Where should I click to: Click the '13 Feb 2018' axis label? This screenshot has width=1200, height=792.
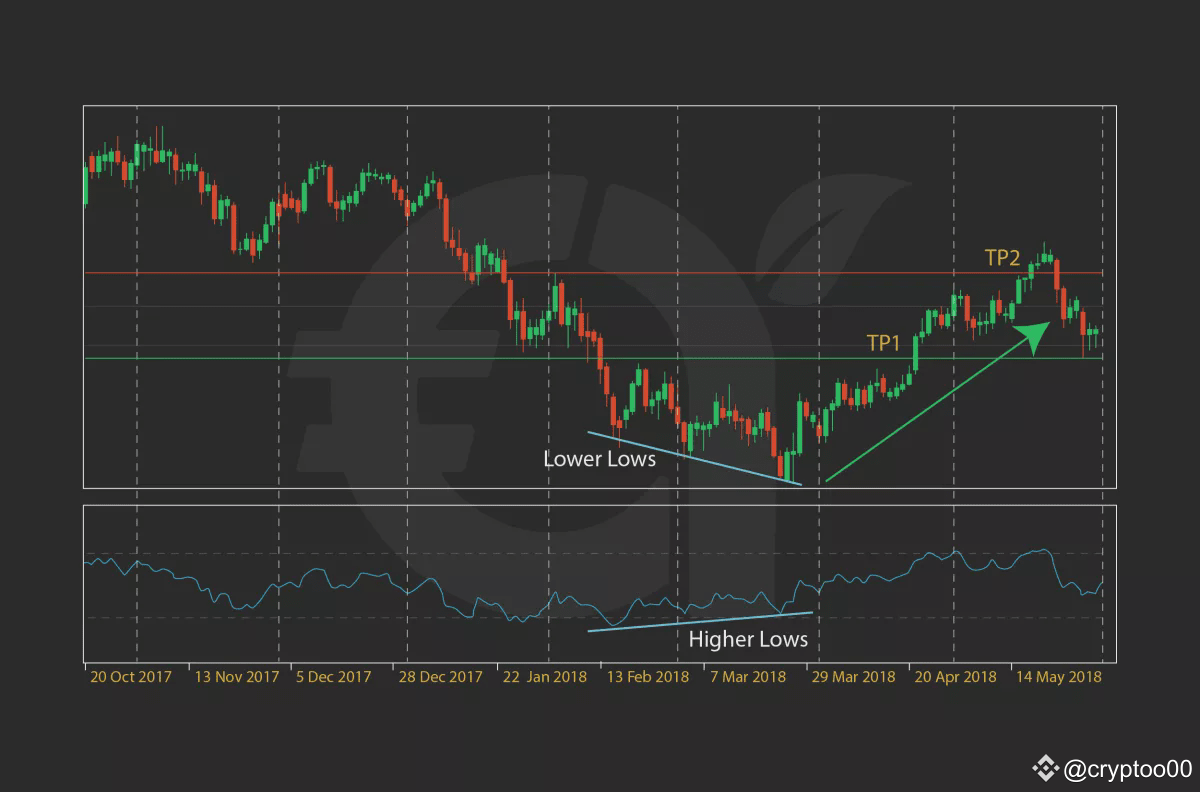coord(647,677)
